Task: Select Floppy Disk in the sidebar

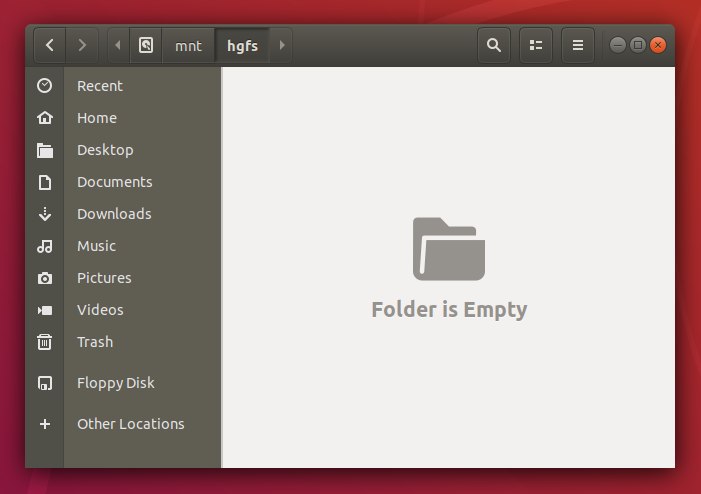Action: point(116,384)
